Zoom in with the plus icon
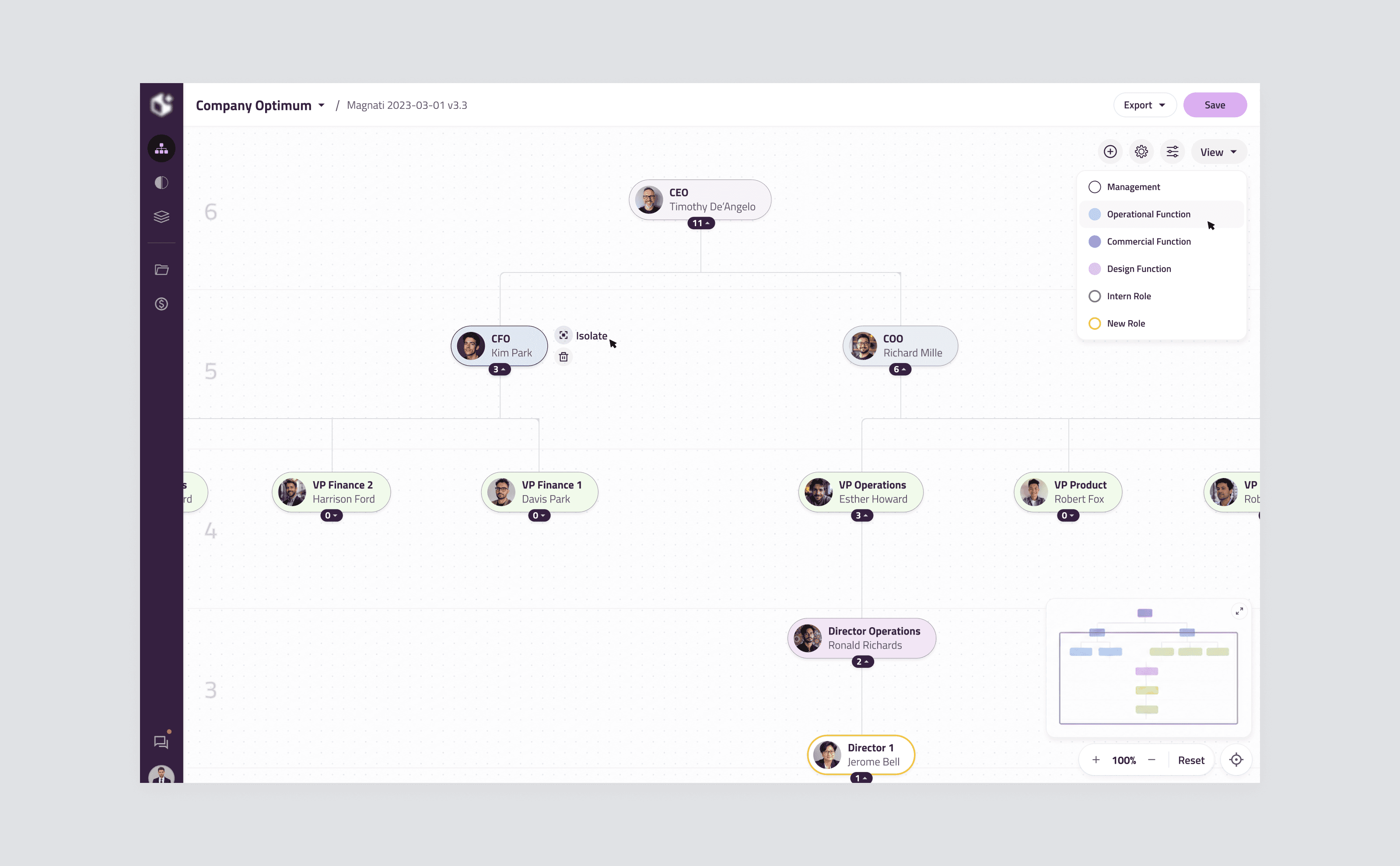This screenshot has height=866, width=1400. (x=1096, y=760)
